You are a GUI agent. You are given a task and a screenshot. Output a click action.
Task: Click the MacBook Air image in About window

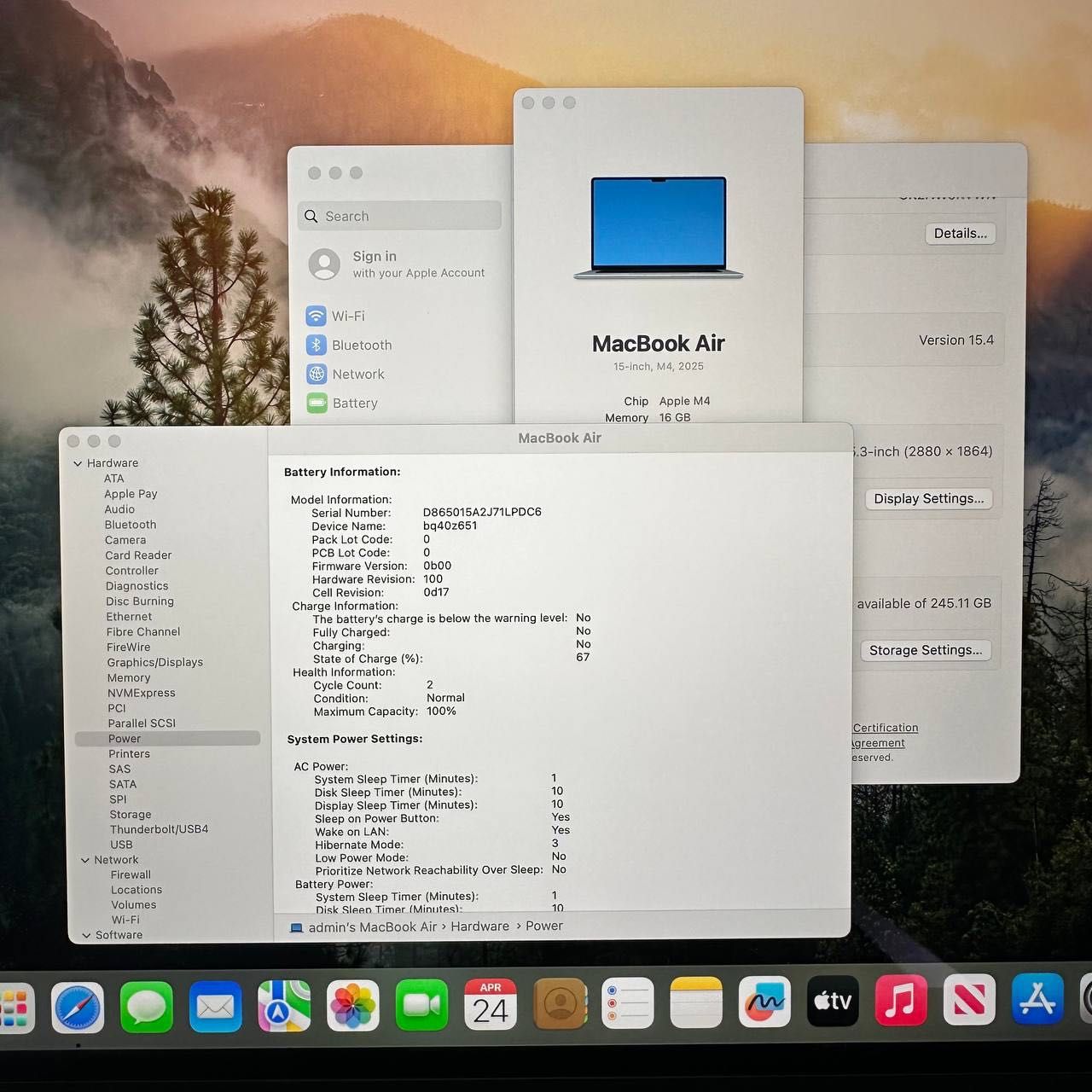(659, 228)
